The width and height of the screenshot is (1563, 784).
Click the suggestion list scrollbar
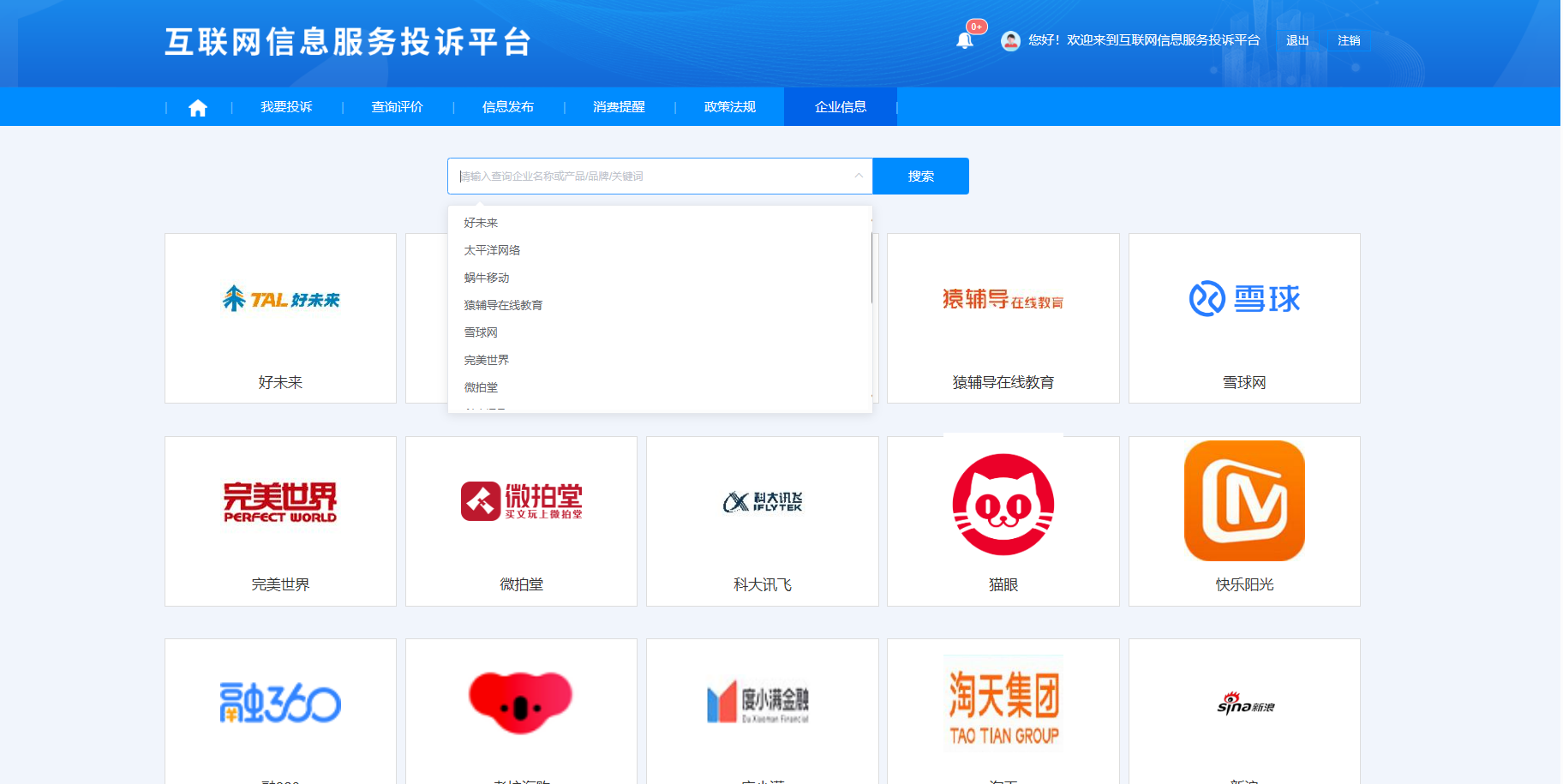(x=871, y=268)
